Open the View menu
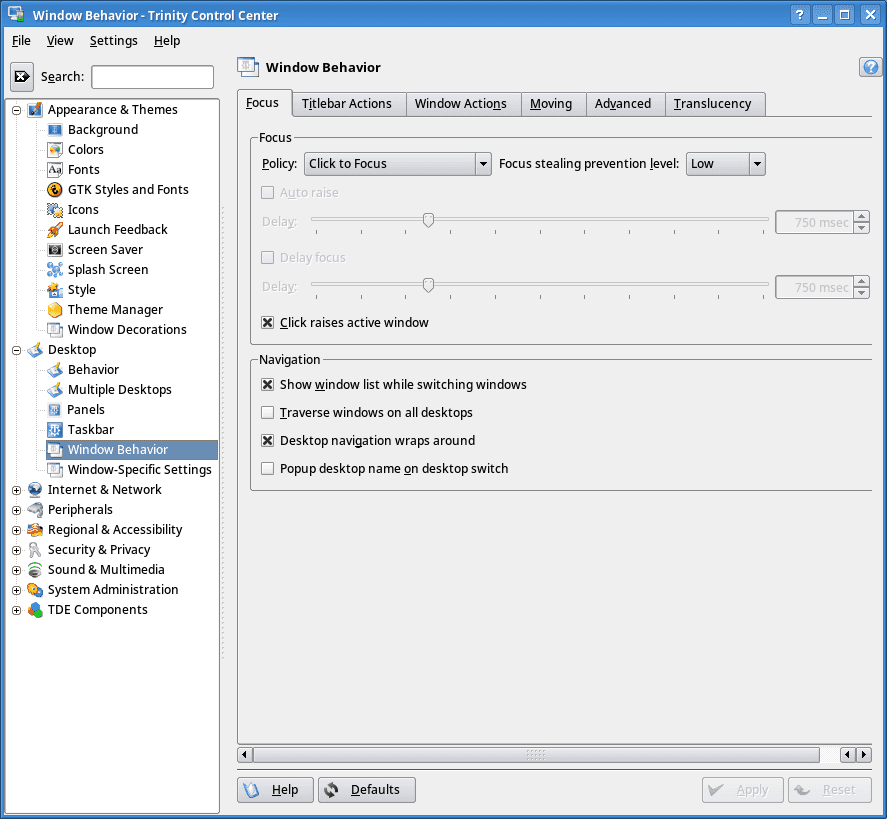This screenshot has width=887, height=819. point(60,41)
